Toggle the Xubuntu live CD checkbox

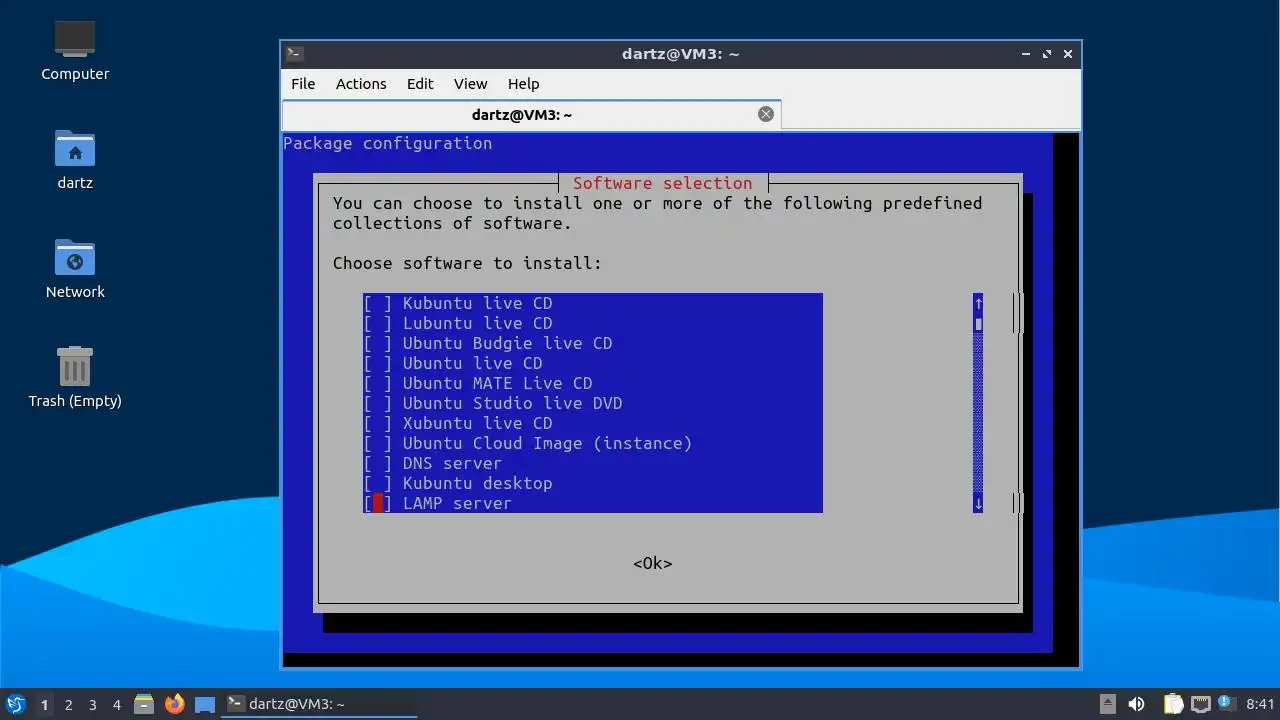[378, 423]
